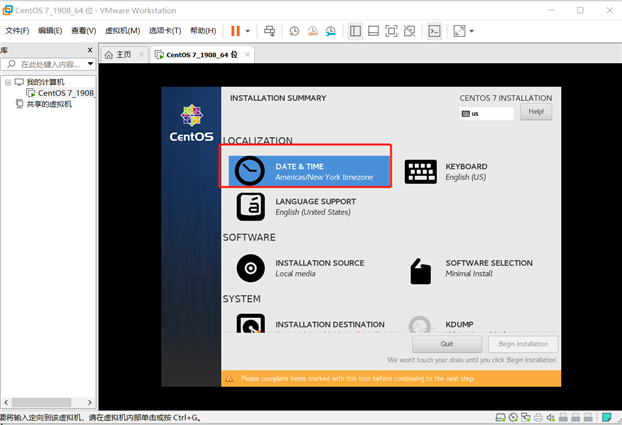Open the library search dropdown arrow
Image resolution: width=622 pixels, height=425 pixels.
point(90,63)
